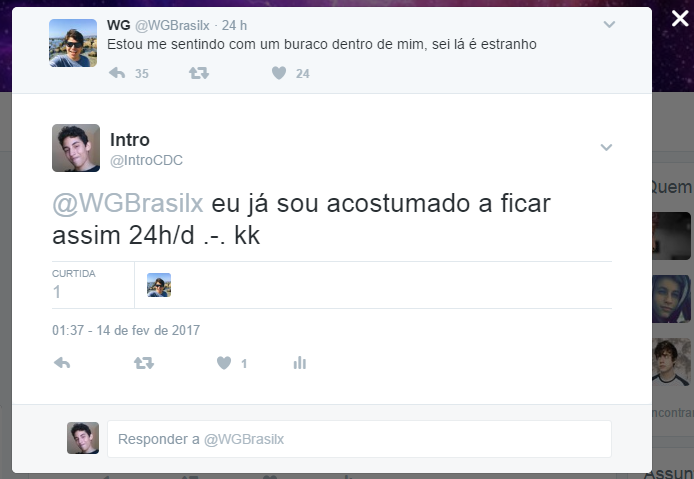Open @IntroCDC handle link
The width and height of the screenshot is (694, 479).
pyautogui.click(x=146, y=160)
